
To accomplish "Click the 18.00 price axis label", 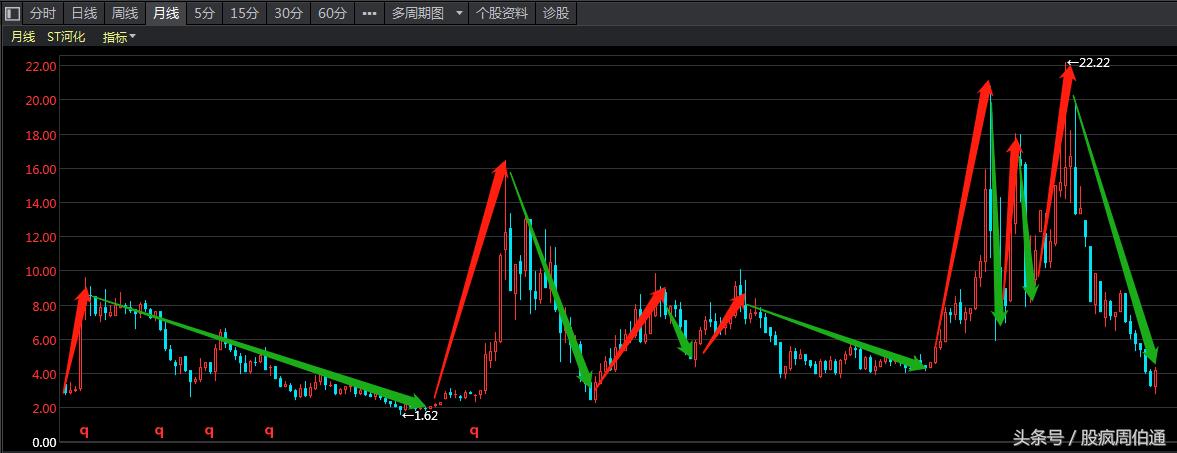I will [x=41, y=135].
